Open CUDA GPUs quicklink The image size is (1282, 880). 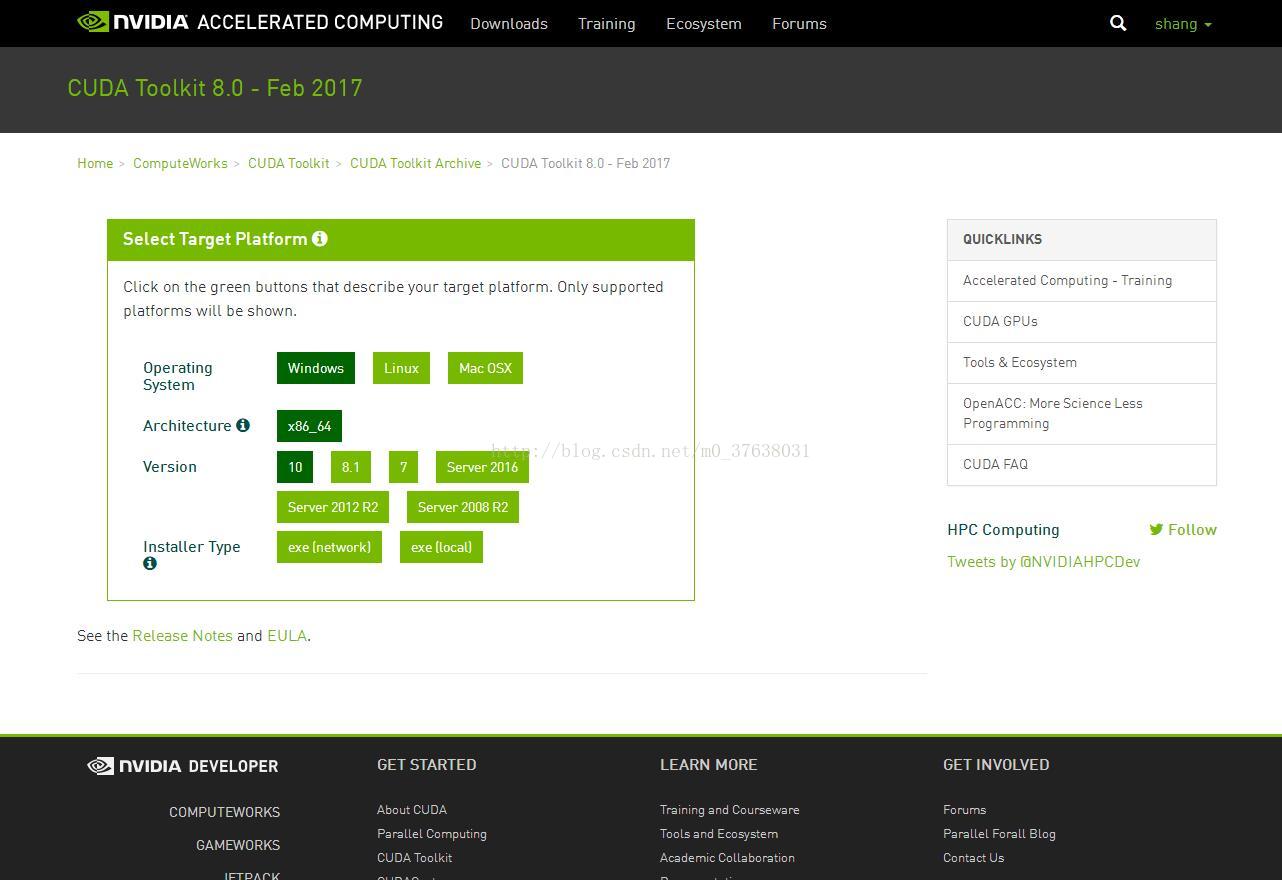1082,322
